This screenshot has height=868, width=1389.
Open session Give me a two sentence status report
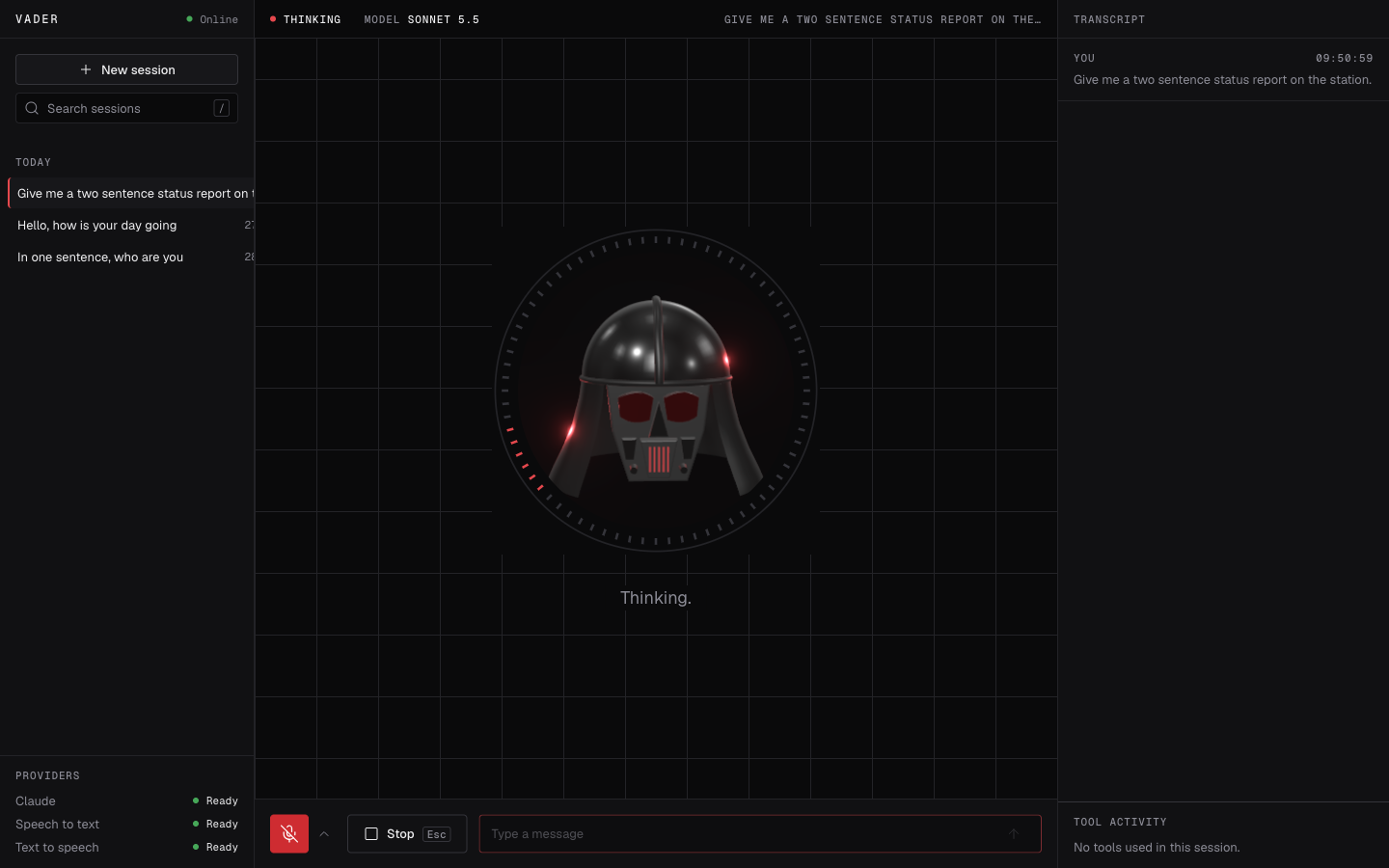tap(131, 193)
